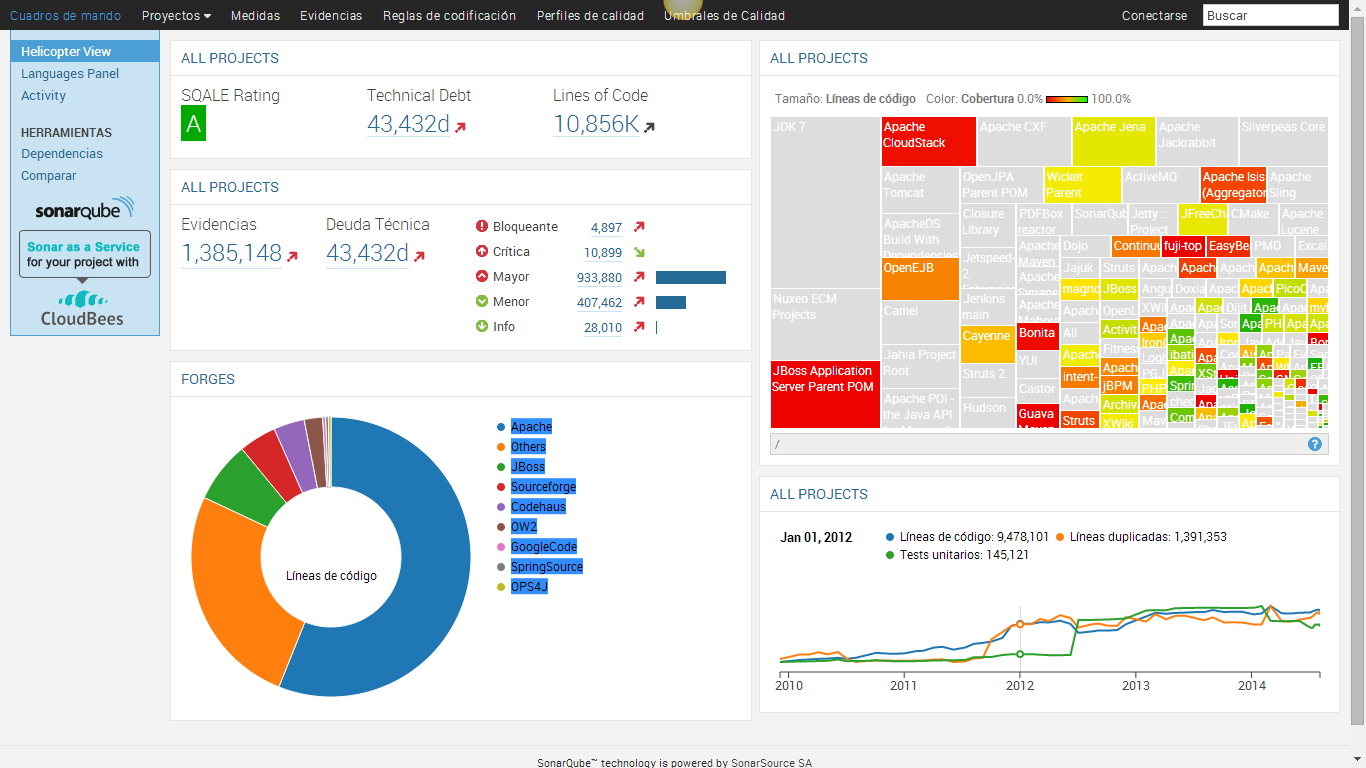Click Info count 28,010
This screenshot has height=768, width=1366.
(x=603, y=328)
